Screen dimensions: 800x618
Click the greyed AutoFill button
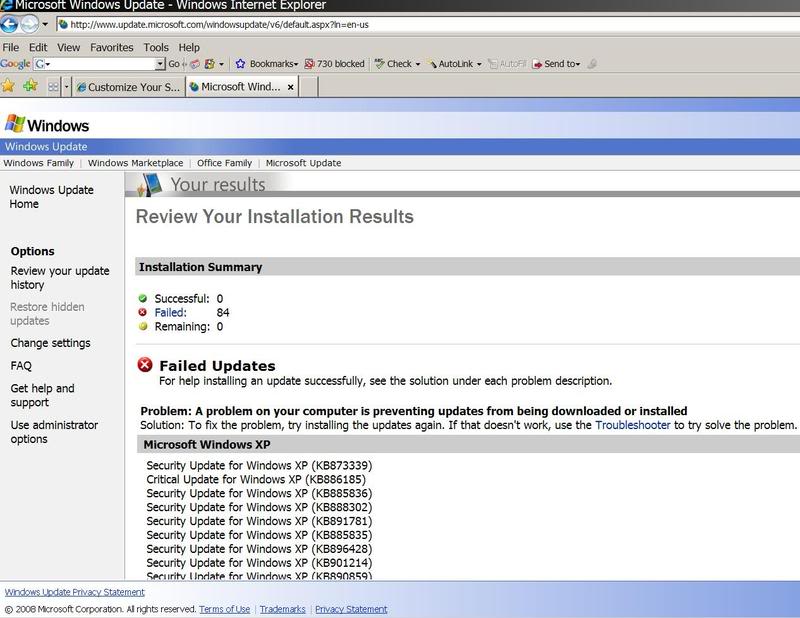pos(508,64)
